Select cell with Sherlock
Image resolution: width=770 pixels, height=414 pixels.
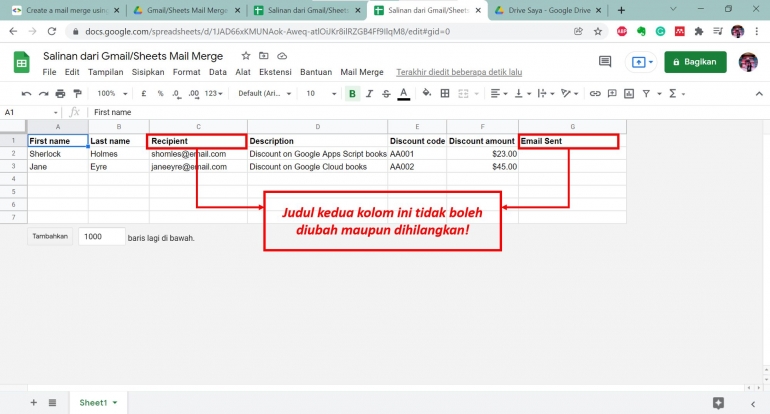point(58,154)
